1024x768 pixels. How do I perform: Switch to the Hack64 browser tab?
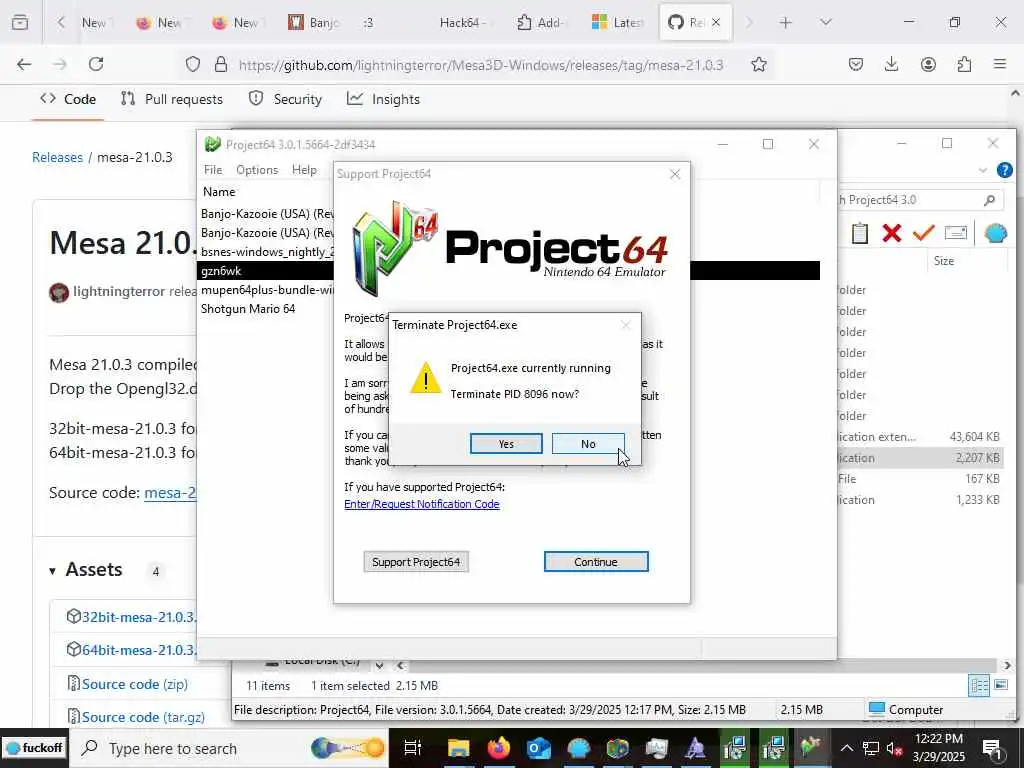click(x=461, y=23)
